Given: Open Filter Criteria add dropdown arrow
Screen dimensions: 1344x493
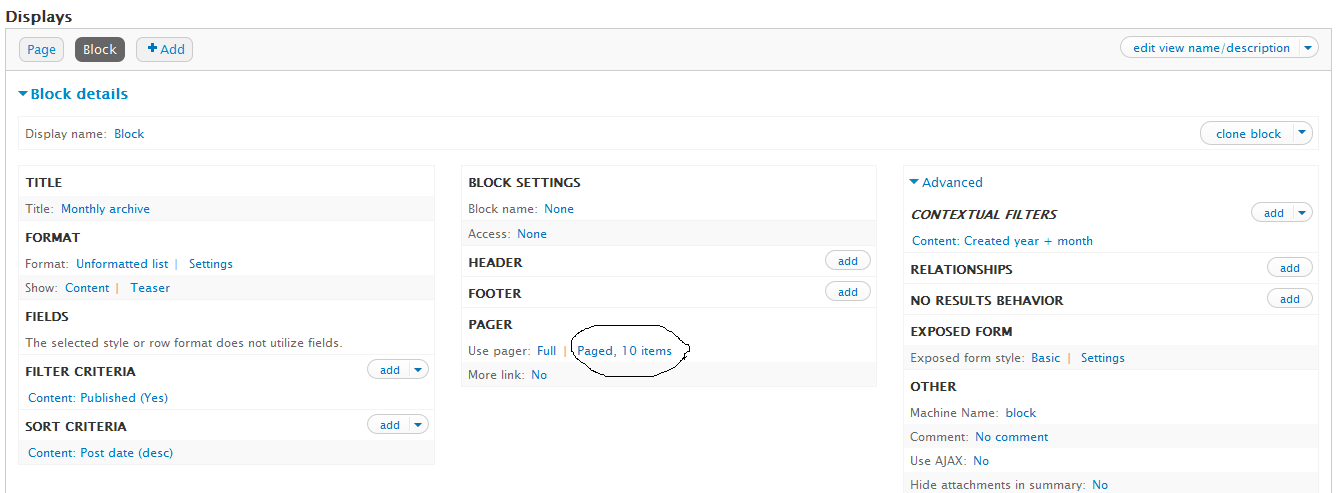Looking at the screenshot, I should coord(418,370).
